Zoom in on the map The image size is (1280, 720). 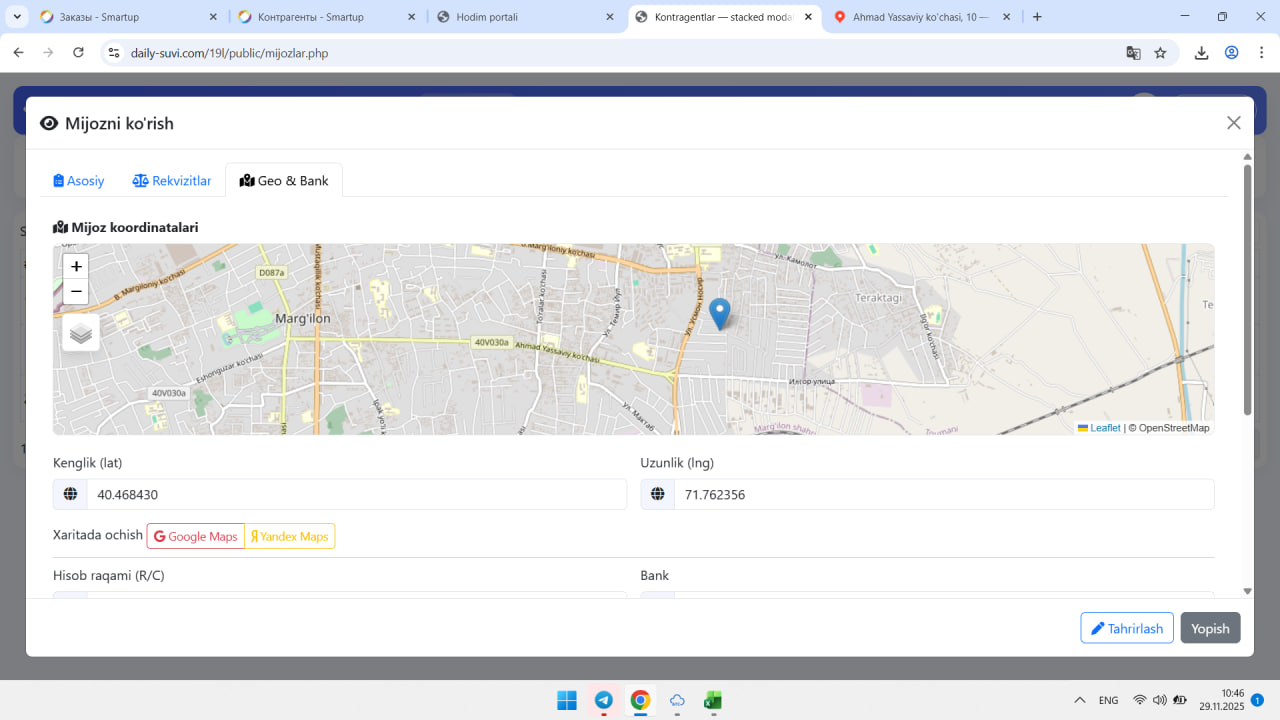pyautogui.click(x=76, y=267)
